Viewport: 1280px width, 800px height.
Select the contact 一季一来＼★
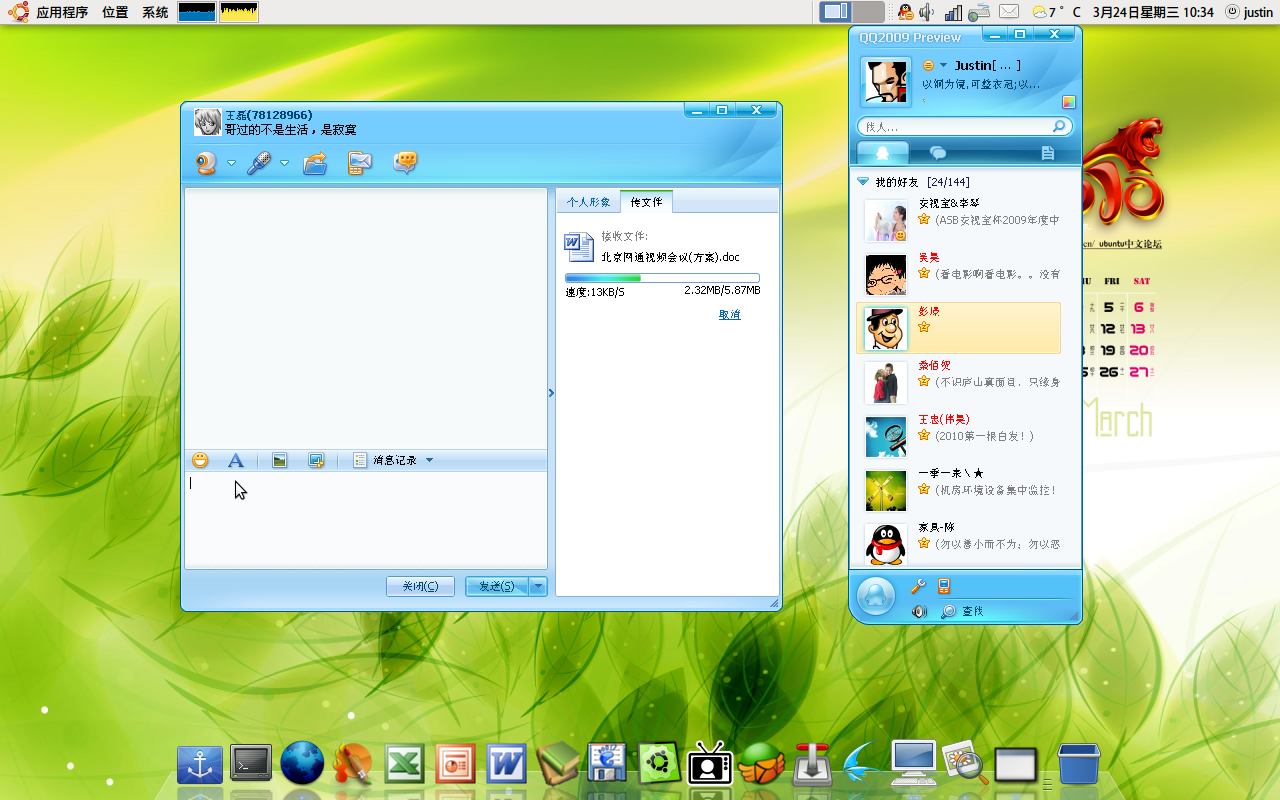point(958,490)
